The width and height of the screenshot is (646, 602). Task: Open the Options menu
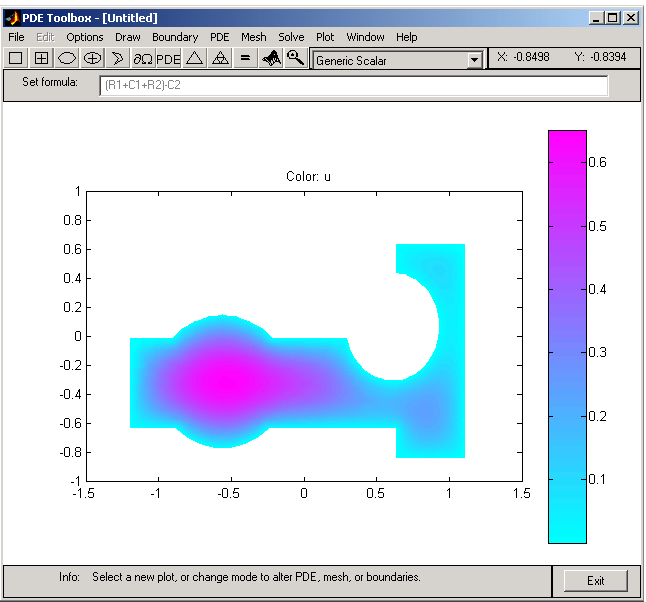pyautogui.click(x=85, y=37)
